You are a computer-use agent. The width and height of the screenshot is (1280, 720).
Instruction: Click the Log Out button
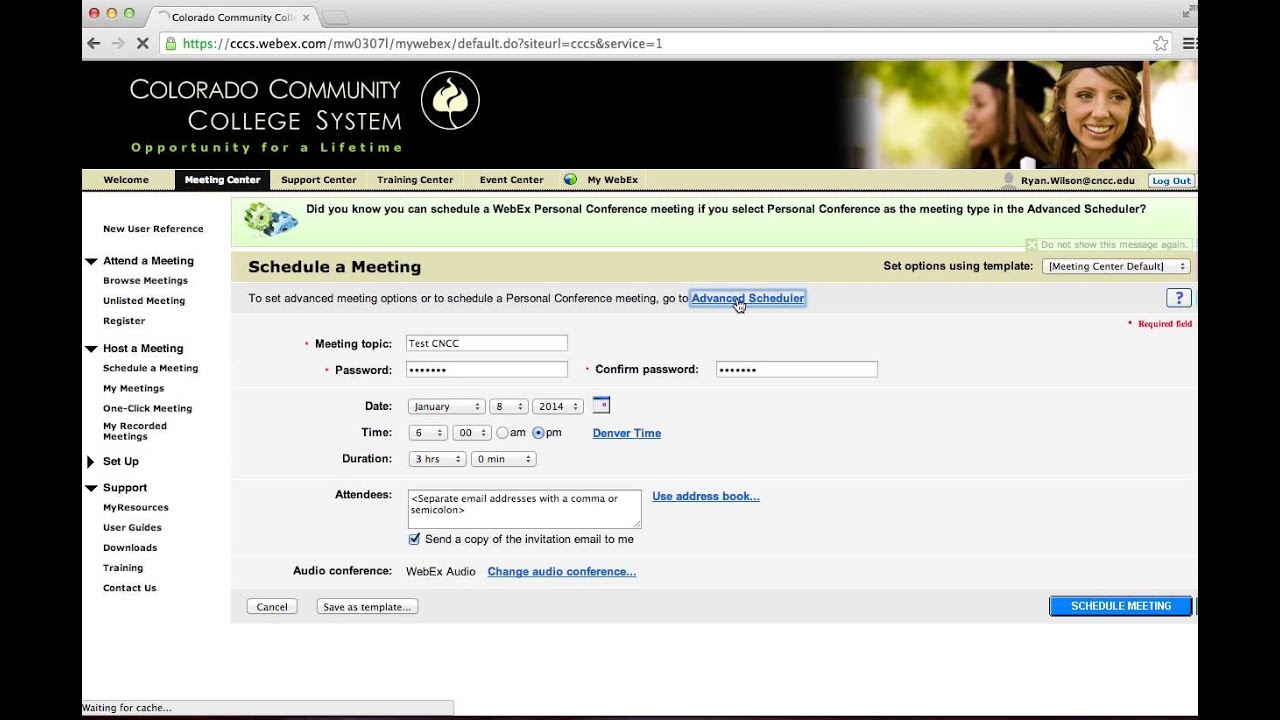coord(1171,181)
